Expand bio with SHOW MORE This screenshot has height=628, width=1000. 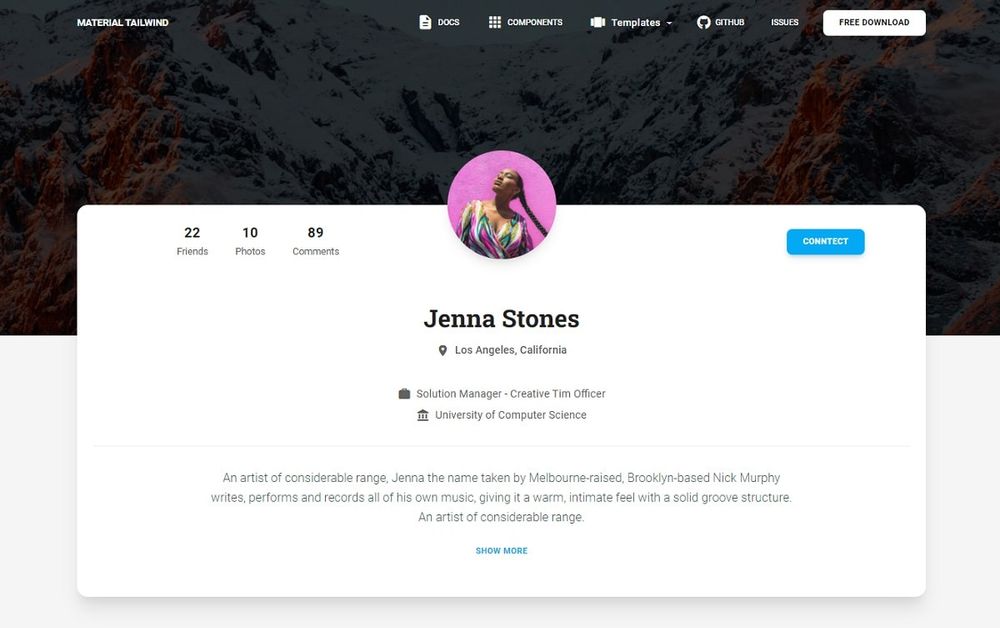pos(501,551)
